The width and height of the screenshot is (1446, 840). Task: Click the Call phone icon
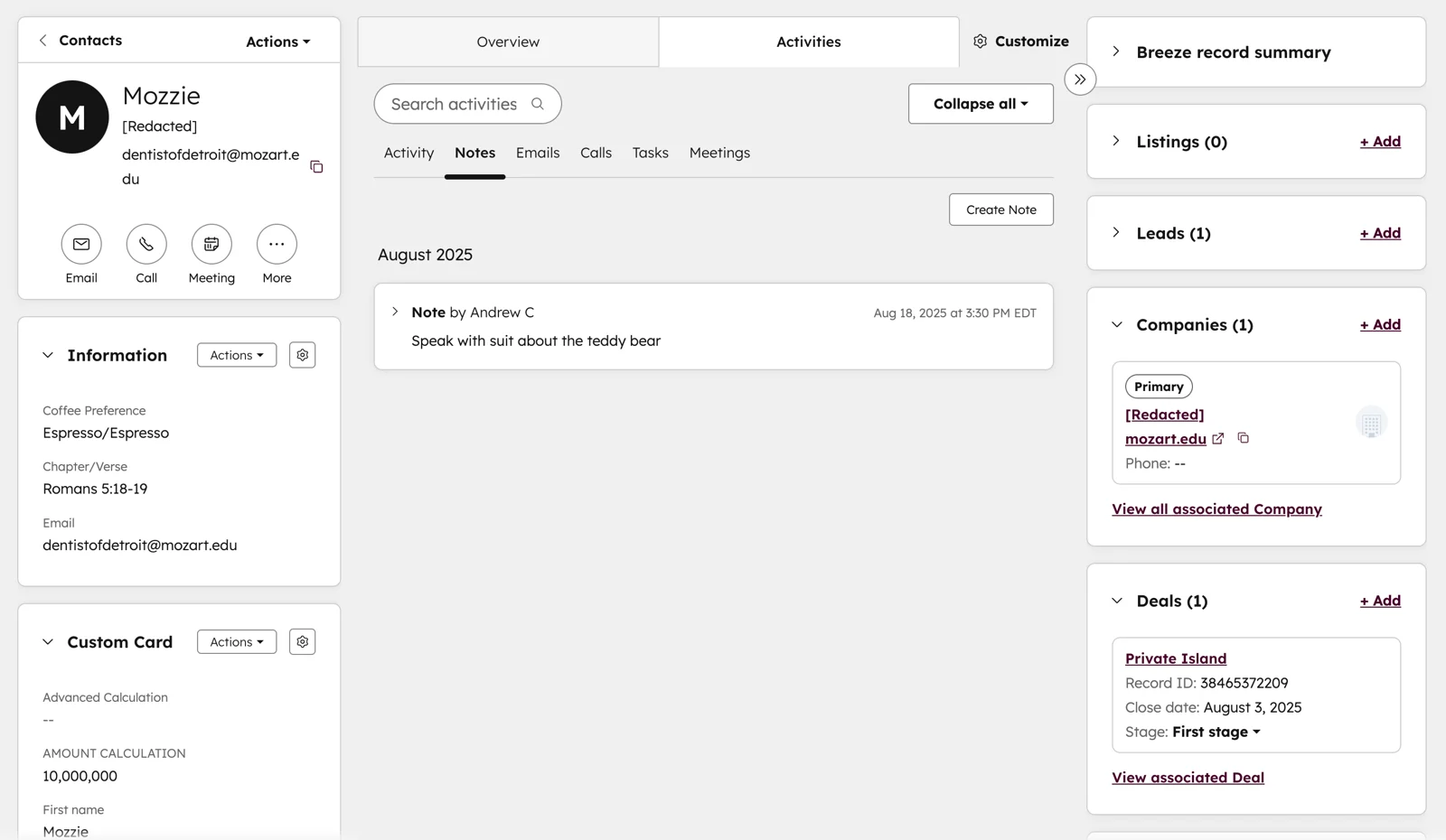146,244
